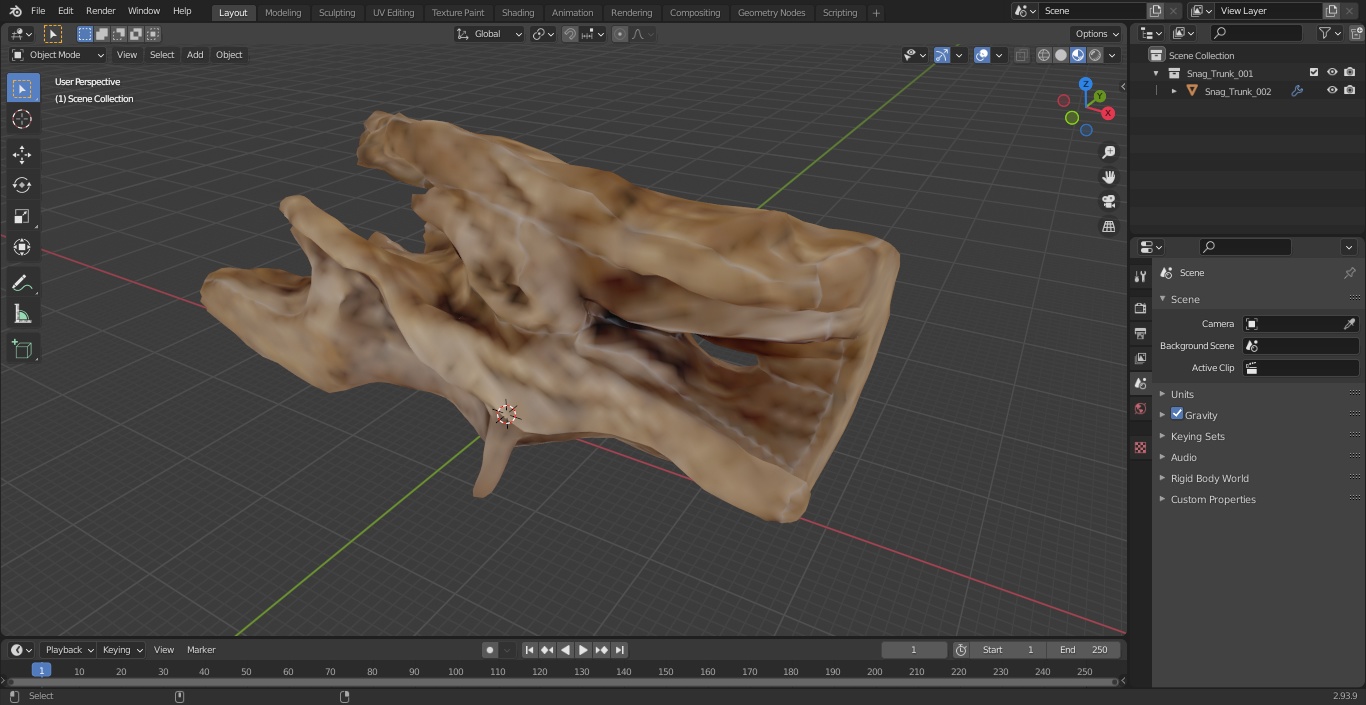Switch to the Shading workspace tab
Viewport: 1366px width, 705px height.
click(518, 13)
